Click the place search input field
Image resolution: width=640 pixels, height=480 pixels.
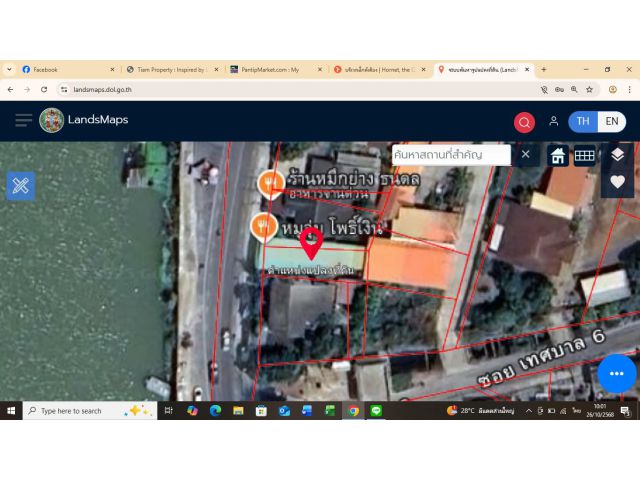point(451,155)
